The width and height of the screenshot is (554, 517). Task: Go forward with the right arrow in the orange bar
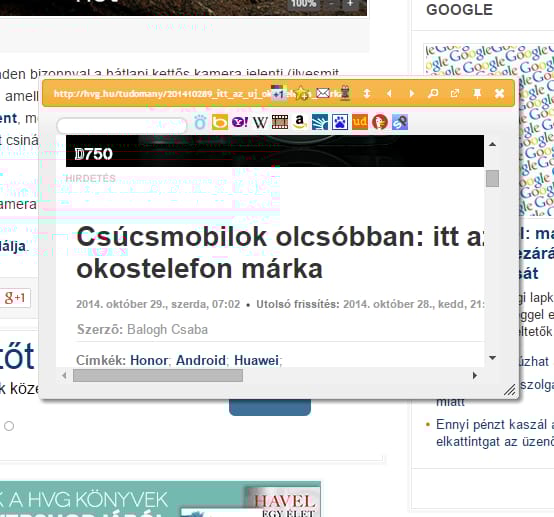[411, 93]
